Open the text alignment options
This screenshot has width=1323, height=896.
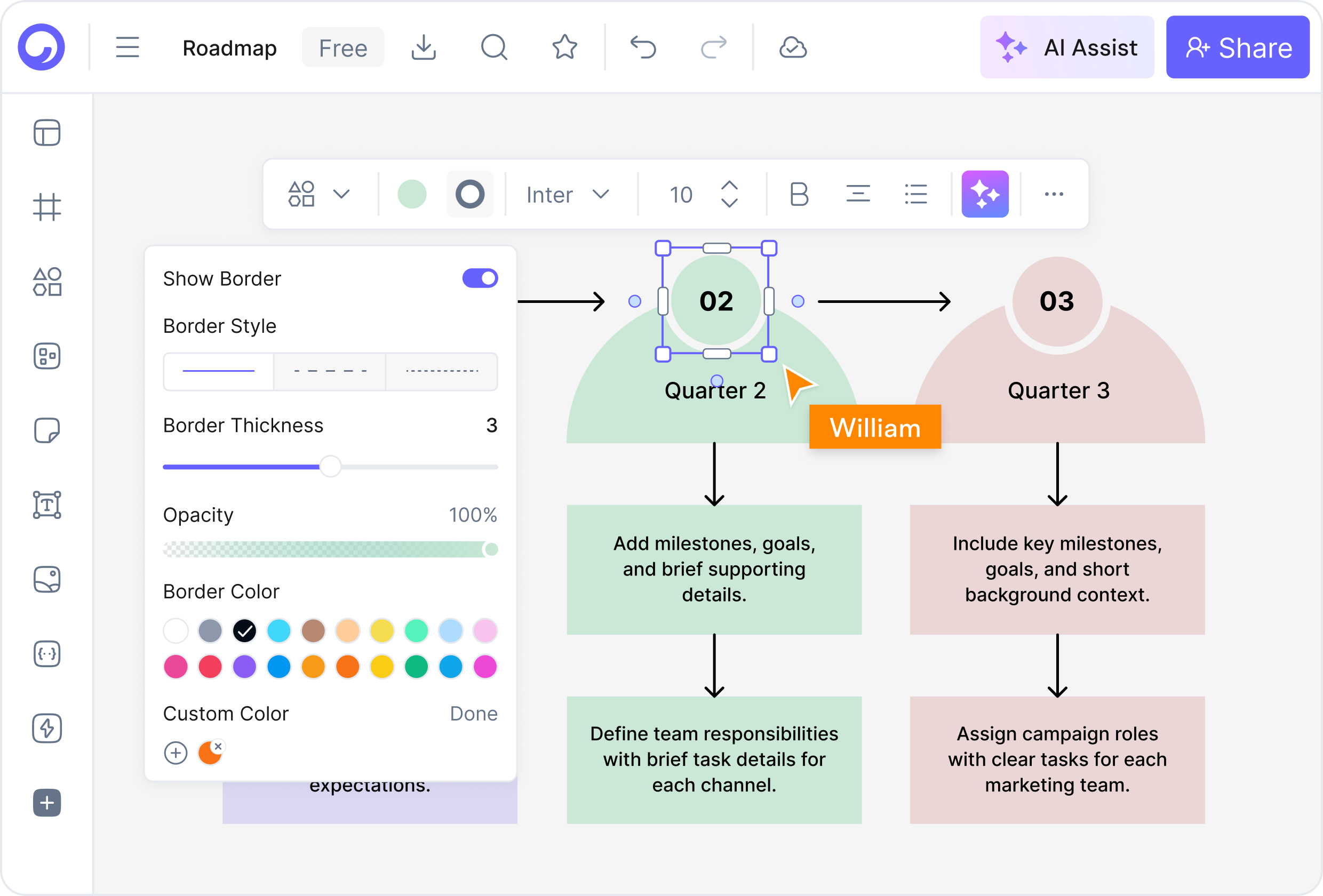pyautogui.click(x=857, y=194)
